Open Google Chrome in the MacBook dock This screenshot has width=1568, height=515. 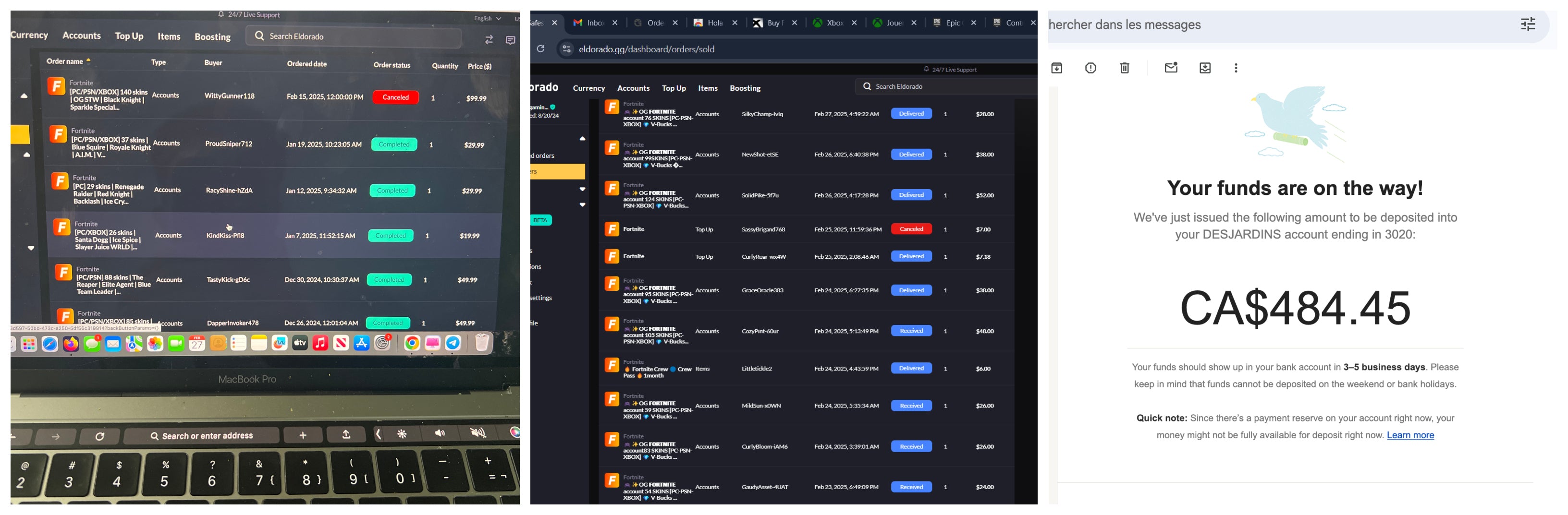tap(412, 344)
